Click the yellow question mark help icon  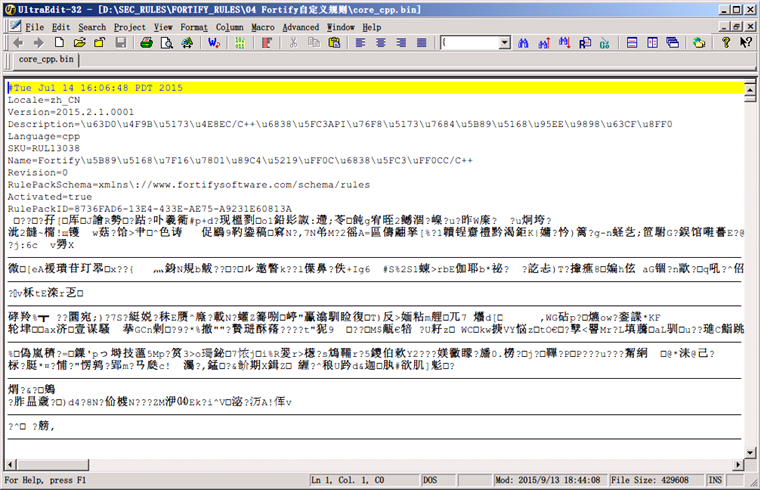[726, 43]
